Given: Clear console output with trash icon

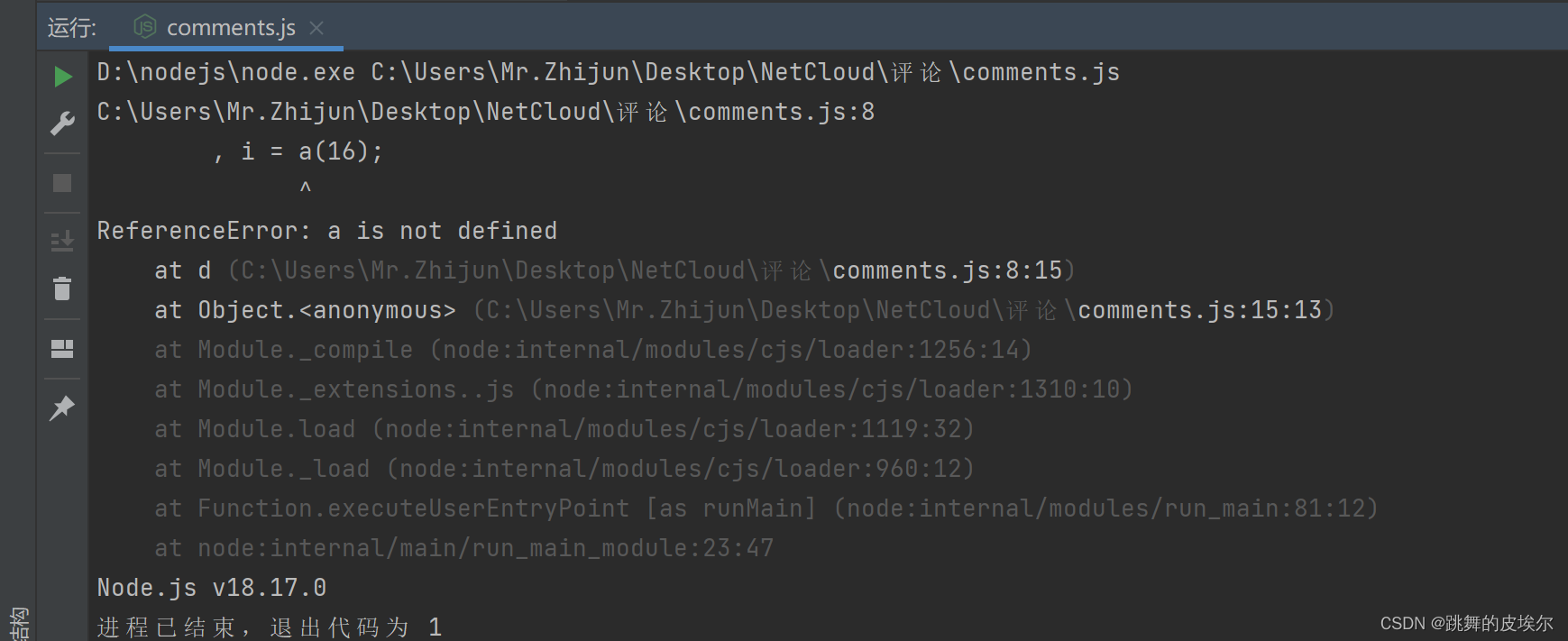Looking at the screenshot, I should click(62, 288).
